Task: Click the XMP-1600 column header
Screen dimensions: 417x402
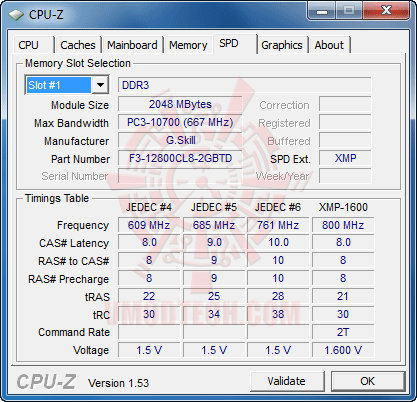Action: coord(343,207)
